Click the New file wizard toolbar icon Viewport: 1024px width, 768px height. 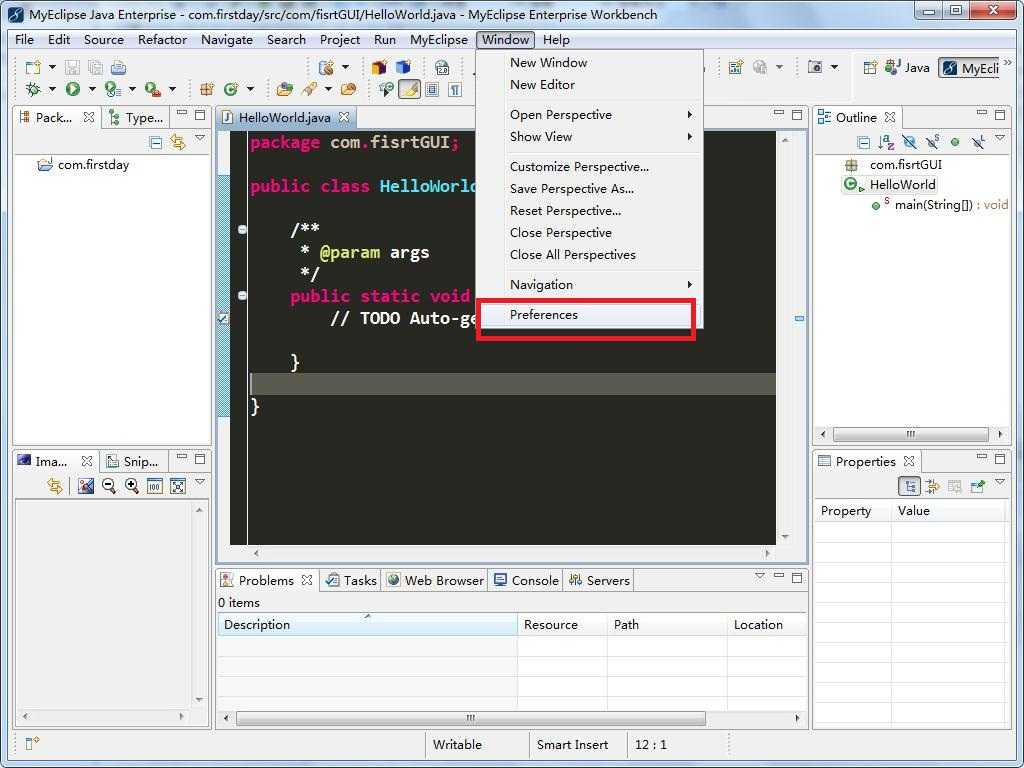pos(33,67)
